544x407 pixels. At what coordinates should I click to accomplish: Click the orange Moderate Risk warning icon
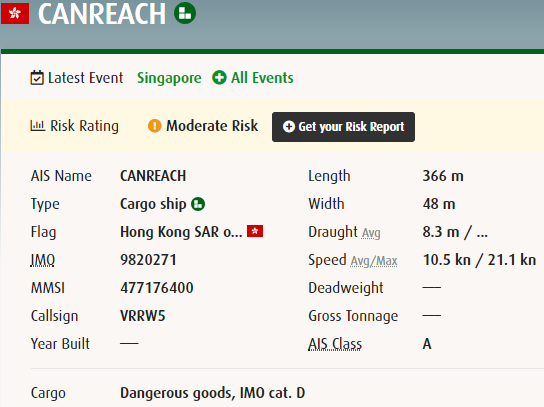[154, 126]
